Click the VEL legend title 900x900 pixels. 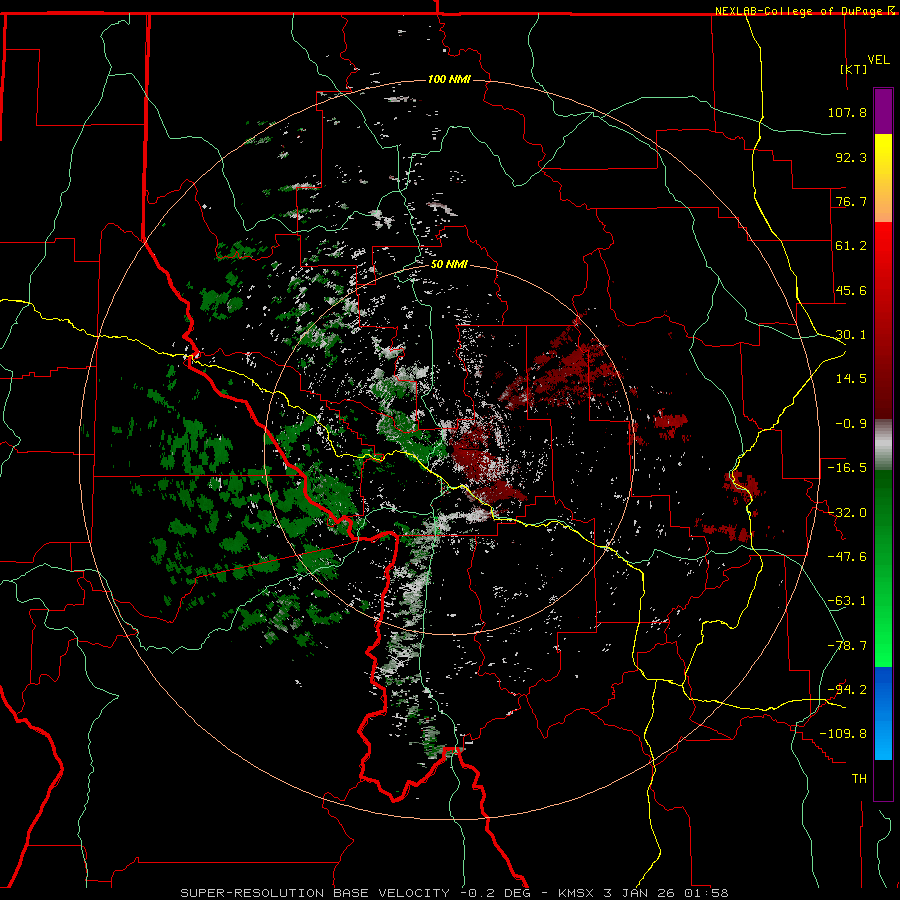coord(879,60)
